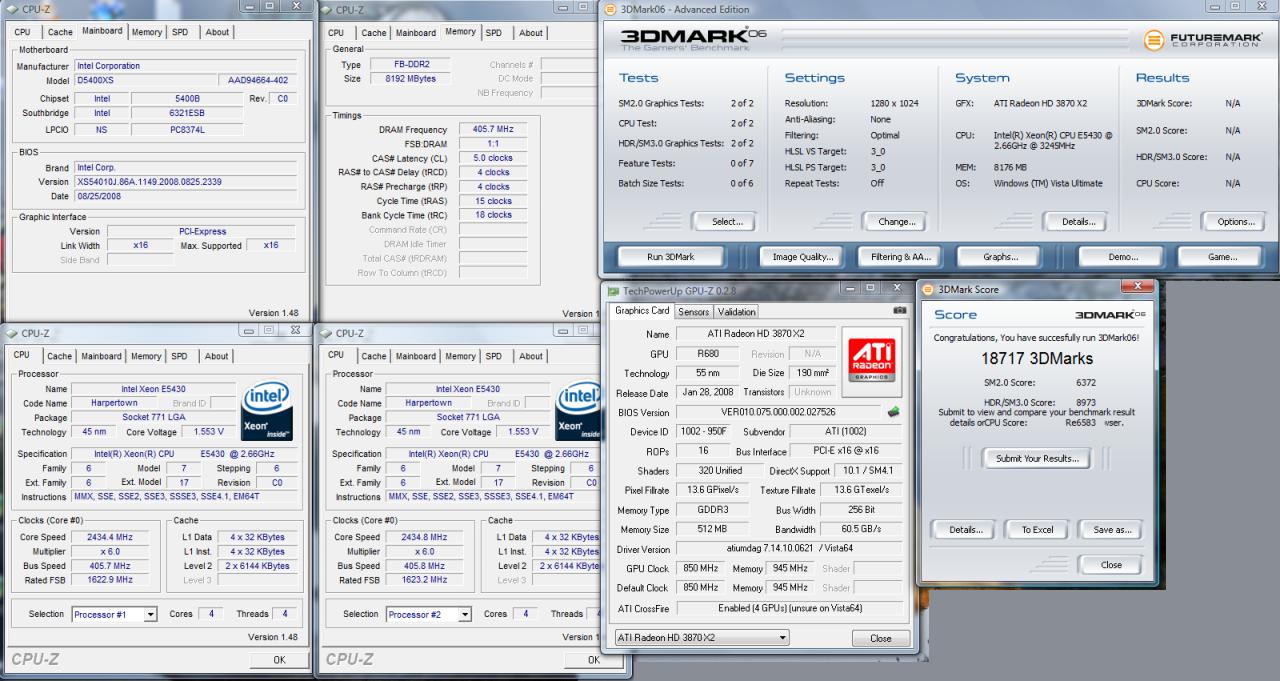This screenshot has height=681, width=1280.
Task: Click Details... in the 3DMark Score dialog
Action: 965,530
